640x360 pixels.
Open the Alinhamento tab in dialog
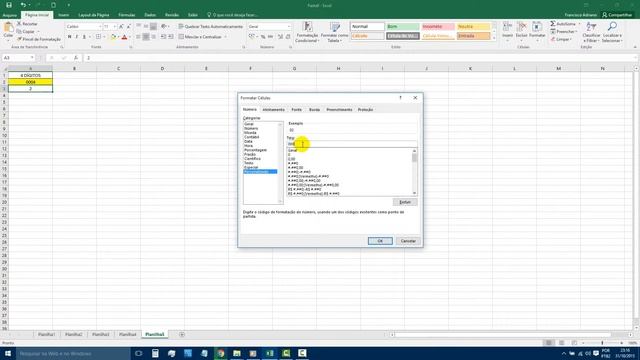coord(273,109)
